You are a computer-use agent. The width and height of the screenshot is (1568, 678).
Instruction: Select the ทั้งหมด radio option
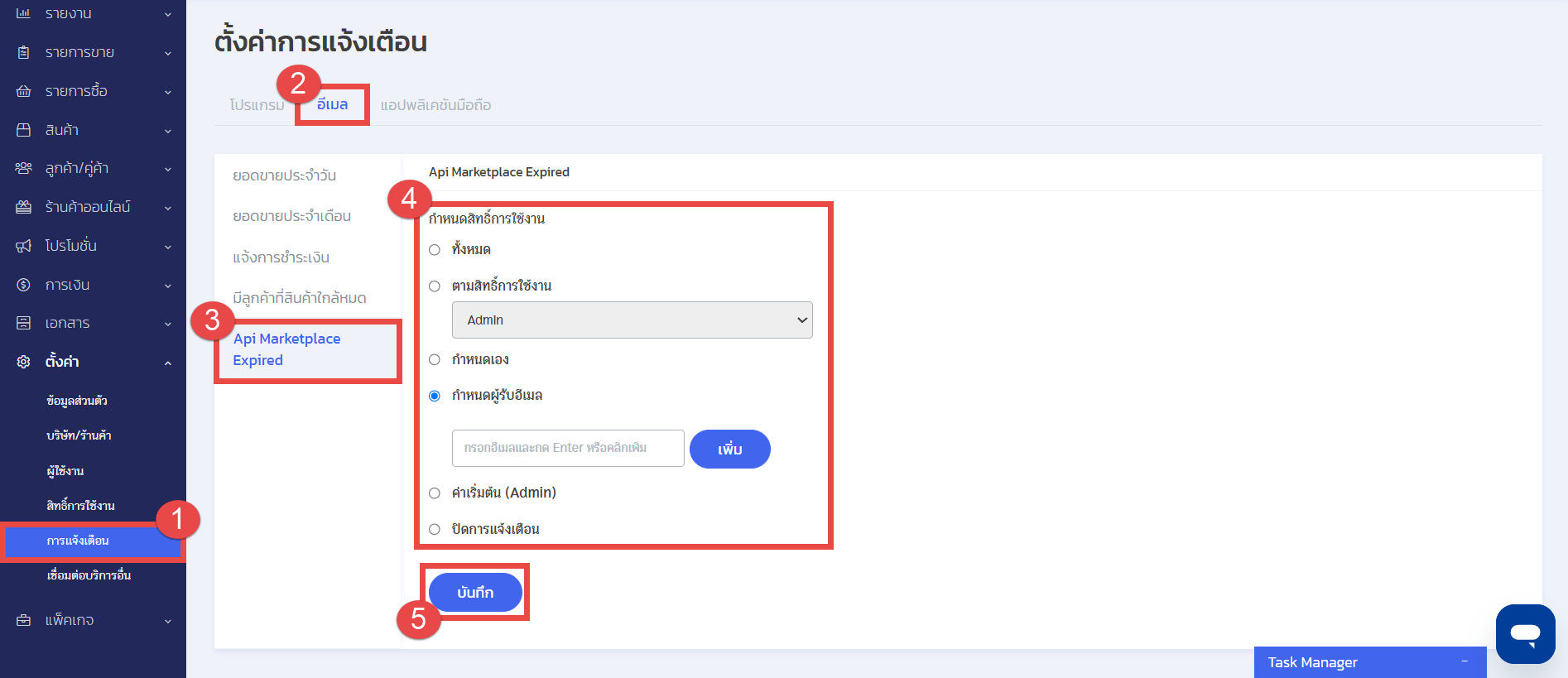click(x=435, y=250)
